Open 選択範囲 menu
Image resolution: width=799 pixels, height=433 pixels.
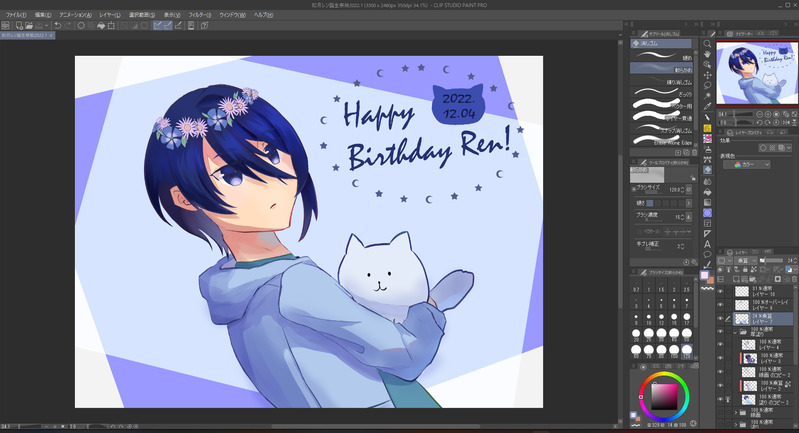(x=142, y=15)
